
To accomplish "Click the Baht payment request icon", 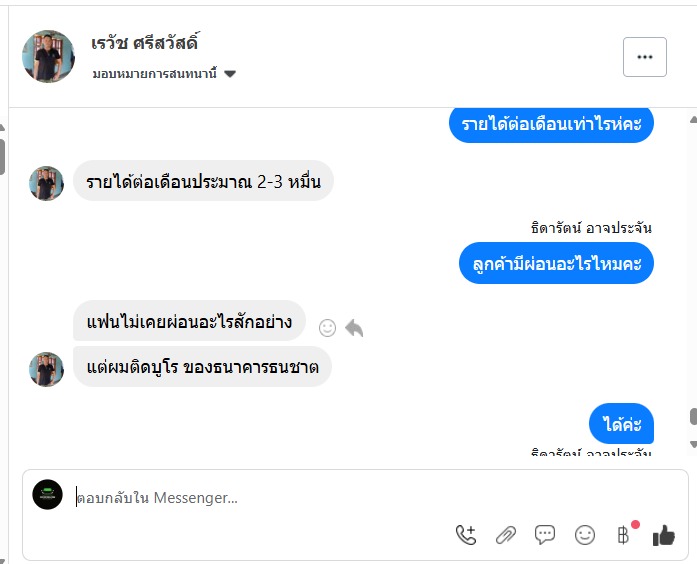I will [624, 535].
